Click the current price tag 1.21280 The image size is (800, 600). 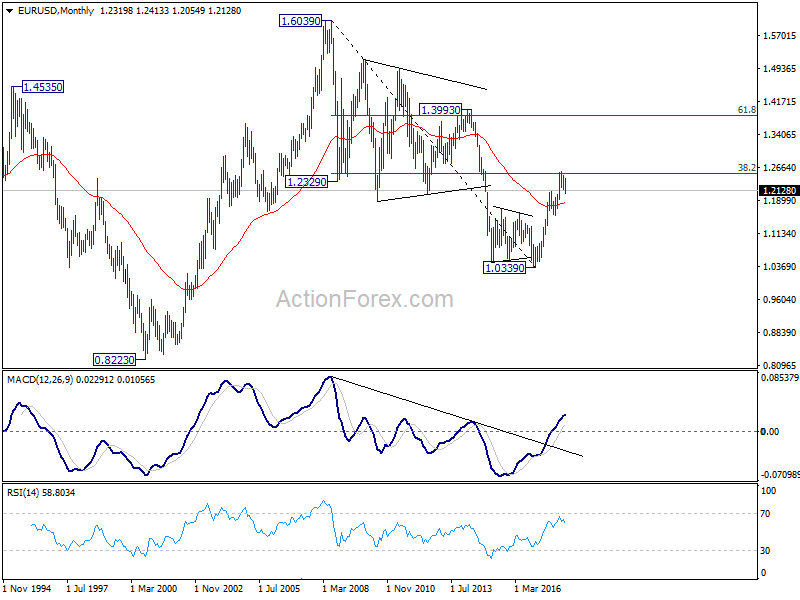pyautogui.click(x=779, y=191)
